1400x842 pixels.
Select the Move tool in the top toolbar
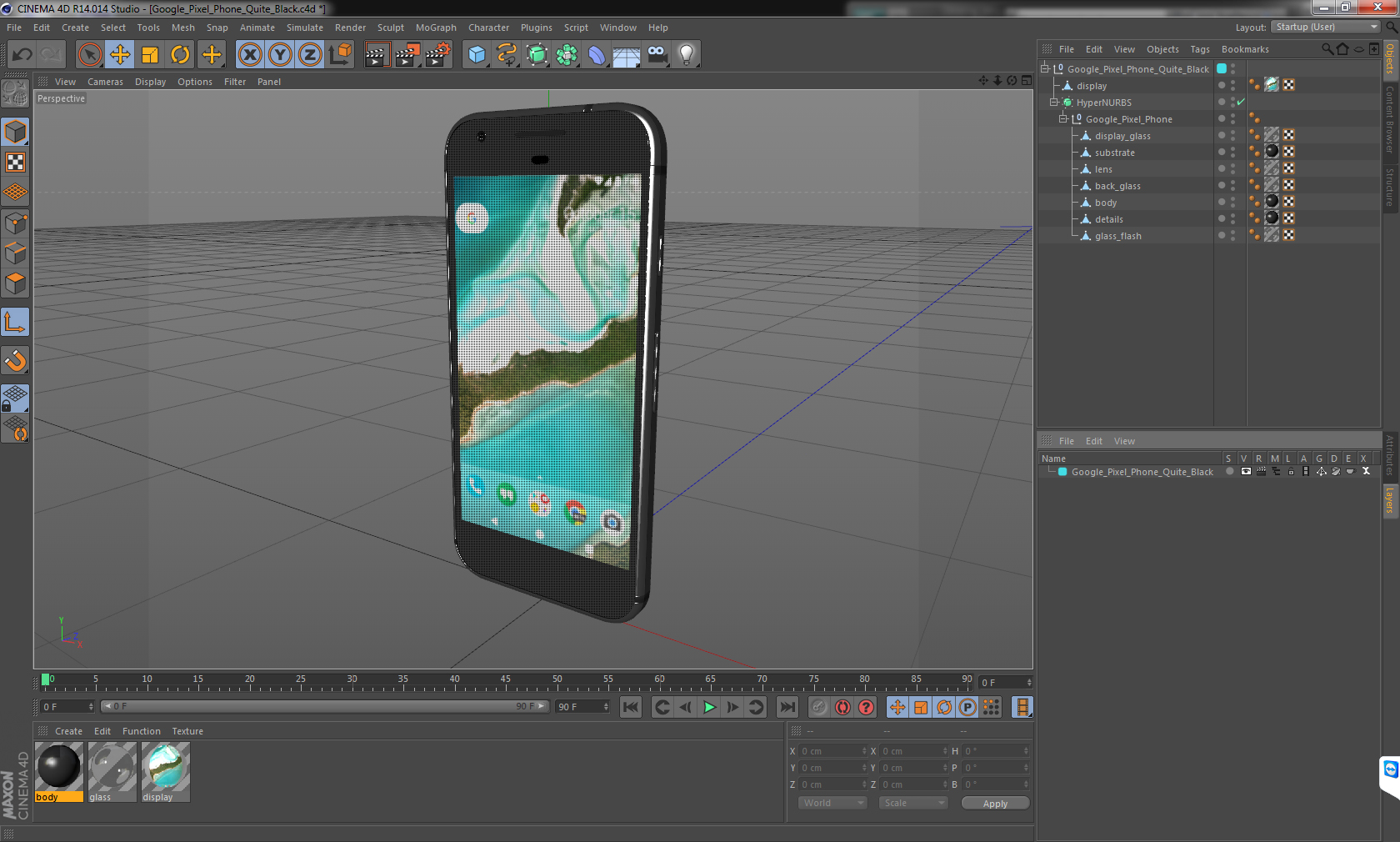click(x=120, y=55)
